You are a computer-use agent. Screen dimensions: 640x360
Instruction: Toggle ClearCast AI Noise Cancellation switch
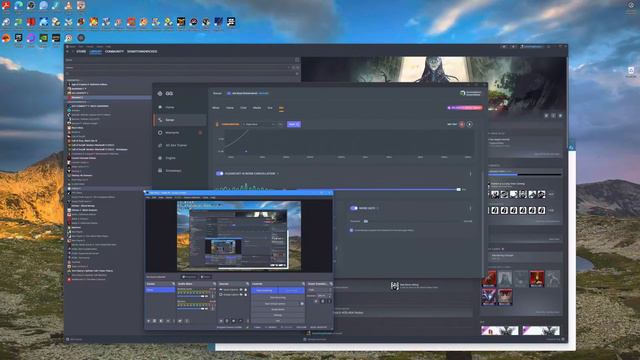pyautogui.click(x=219, y=173)
